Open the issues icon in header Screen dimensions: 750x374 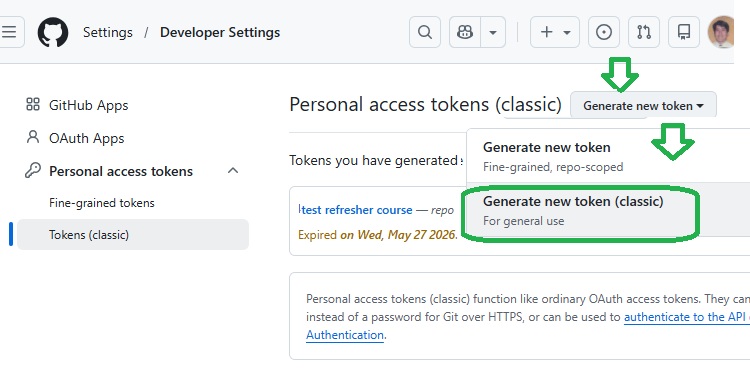coord(604,32)
